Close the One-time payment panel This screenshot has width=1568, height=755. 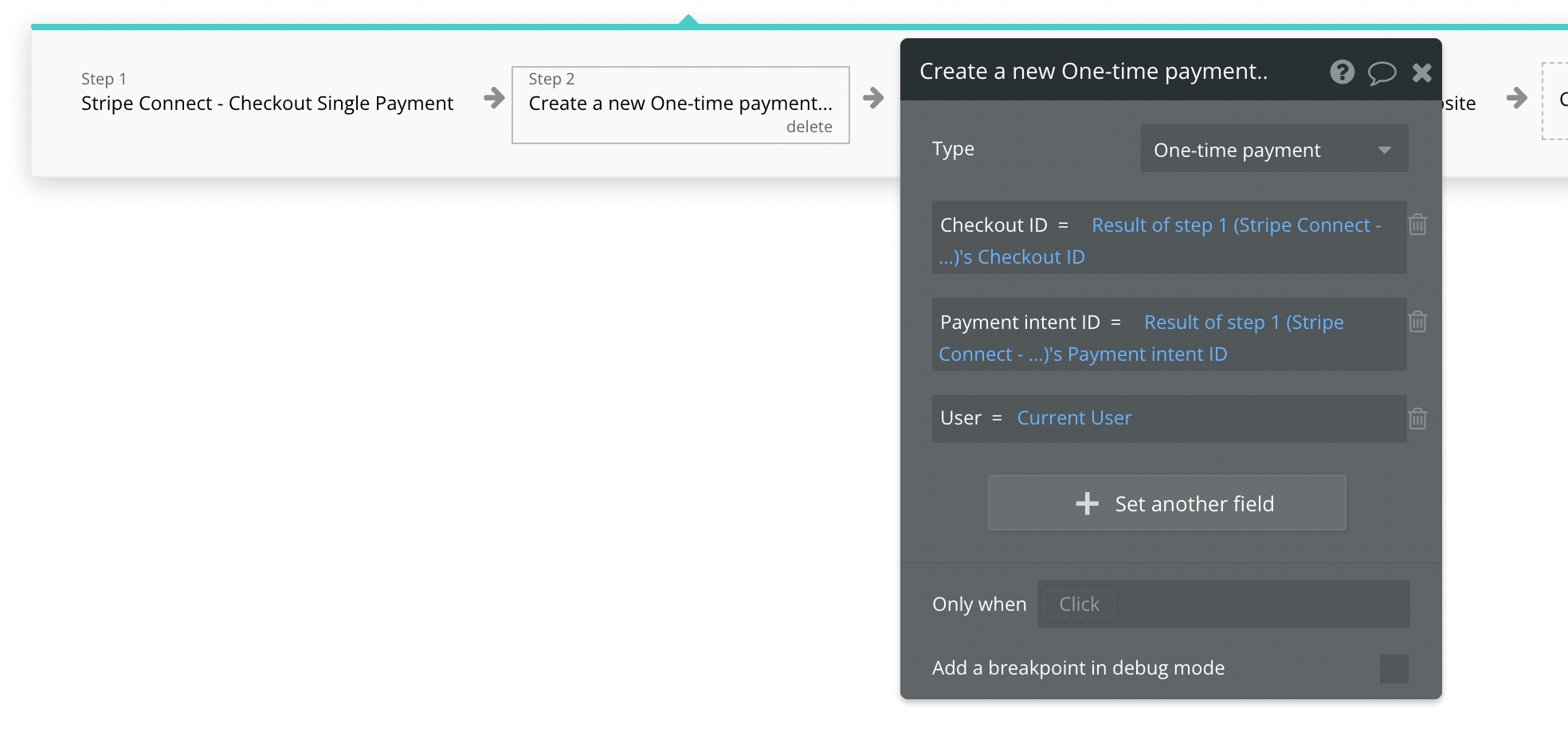click(1421, 73)
